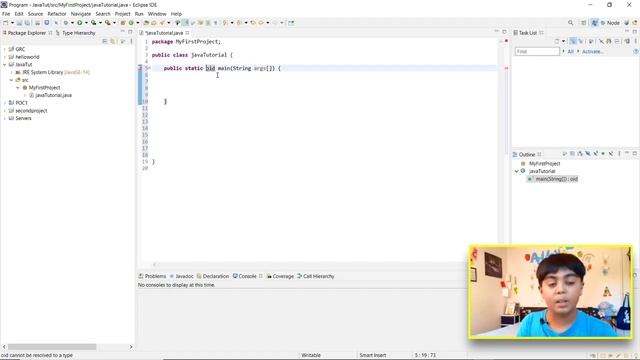640x360 pixels.
Task: Expand the helloworld project
Action: pos(4,57)
